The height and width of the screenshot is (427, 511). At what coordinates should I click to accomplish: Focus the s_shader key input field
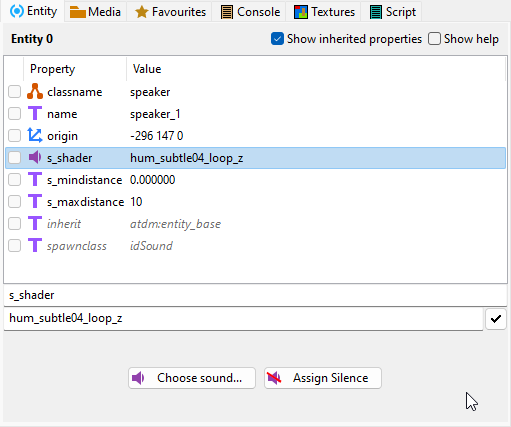point(255,295)
